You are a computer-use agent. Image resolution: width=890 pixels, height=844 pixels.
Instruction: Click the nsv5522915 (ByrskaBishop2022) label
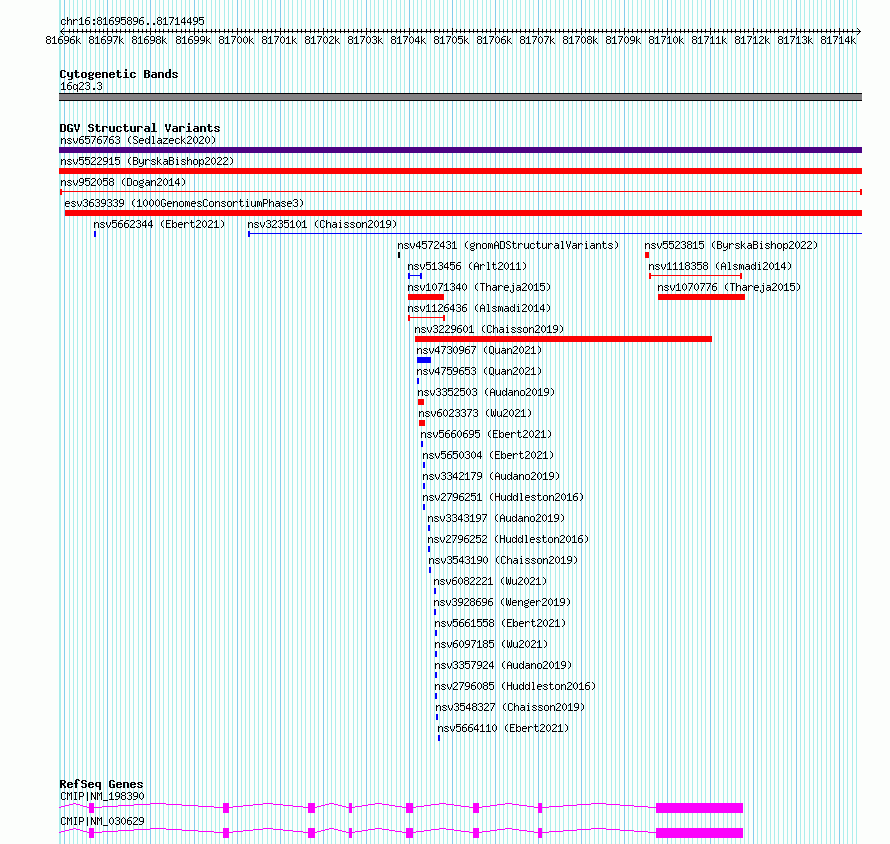point(147,161)
